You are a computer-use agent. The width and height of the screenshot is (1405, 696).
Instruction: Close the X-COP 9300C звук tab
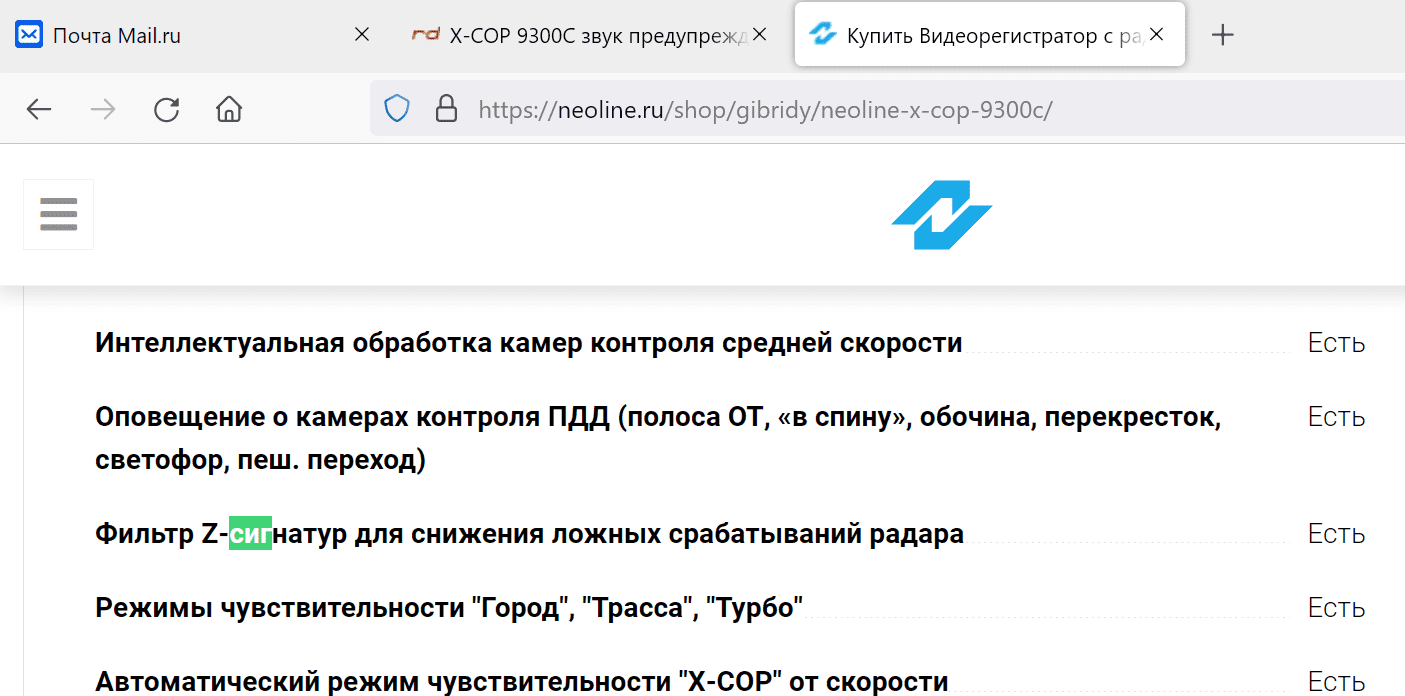pyautogui.click(x=759, y=35)
